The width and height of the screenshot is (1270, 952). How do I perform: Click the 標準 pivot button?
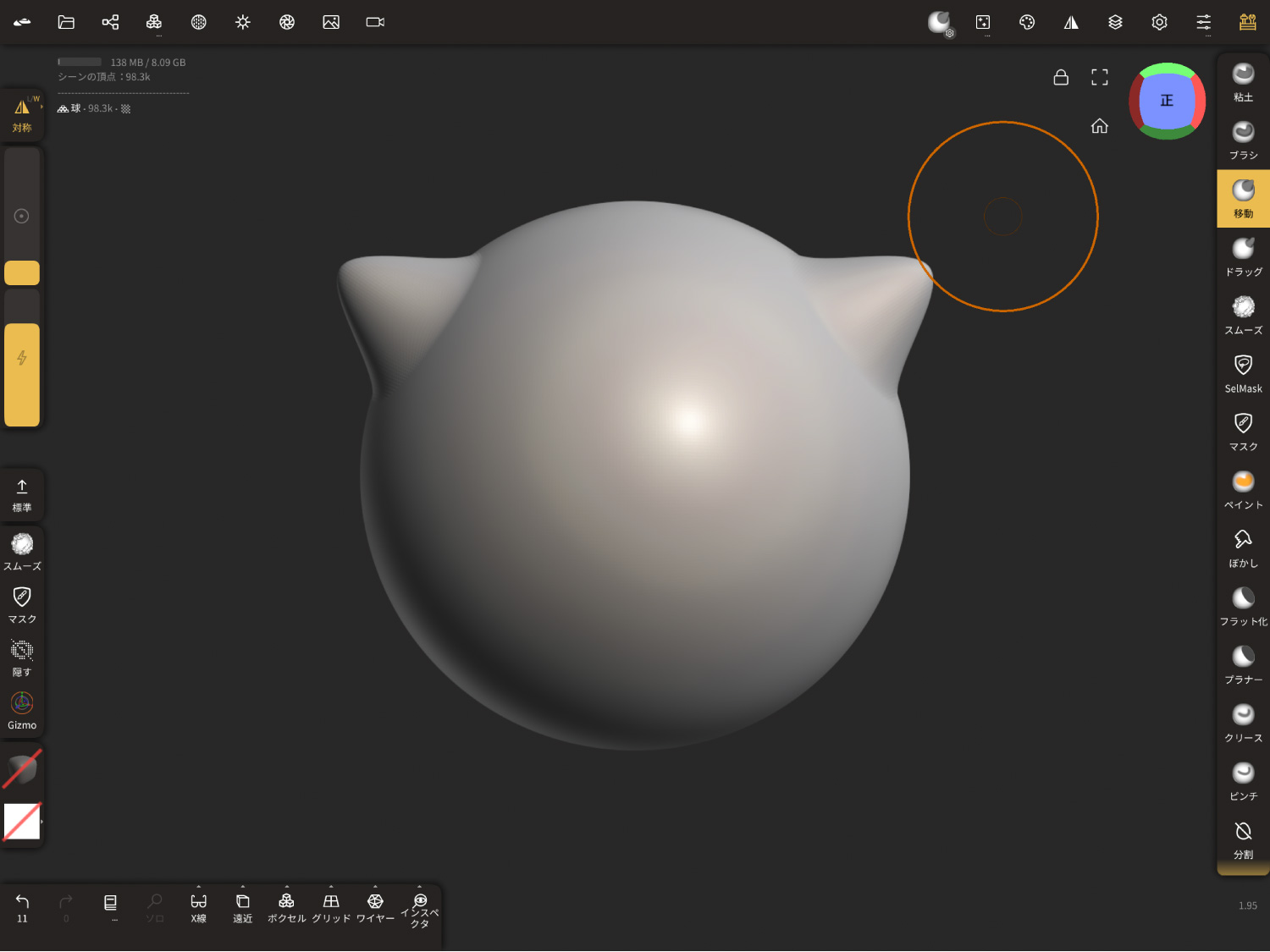[22, 495]
